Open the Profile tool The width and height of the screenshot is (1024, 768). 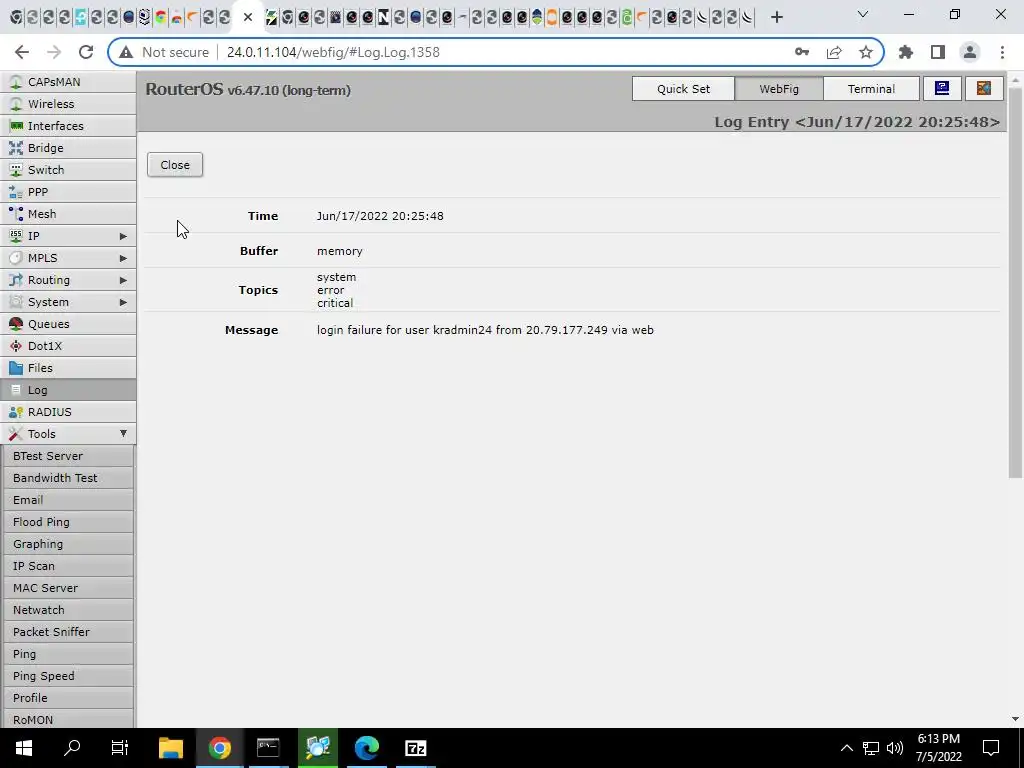coord(68,698)
